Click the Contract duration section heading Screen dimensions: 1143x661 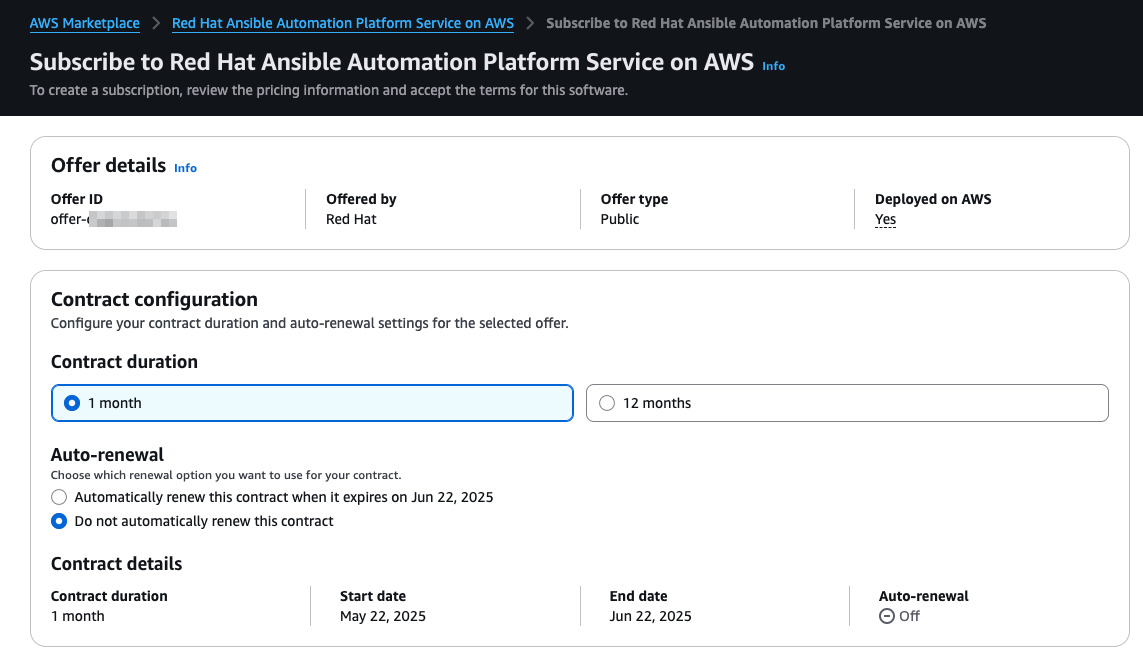point(124,362)
